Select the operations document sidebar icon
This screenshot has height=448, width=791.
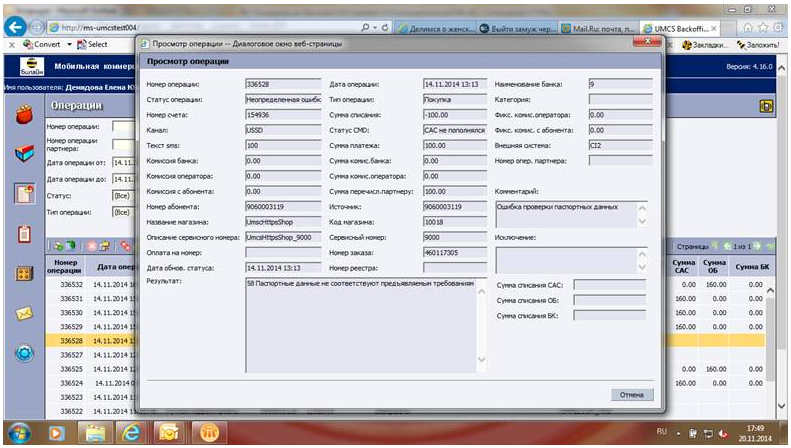pos(24,194)
